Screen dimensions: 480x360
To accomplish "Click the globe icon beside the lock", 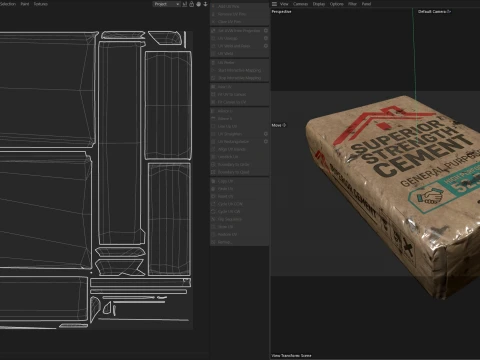I will 199,4.
